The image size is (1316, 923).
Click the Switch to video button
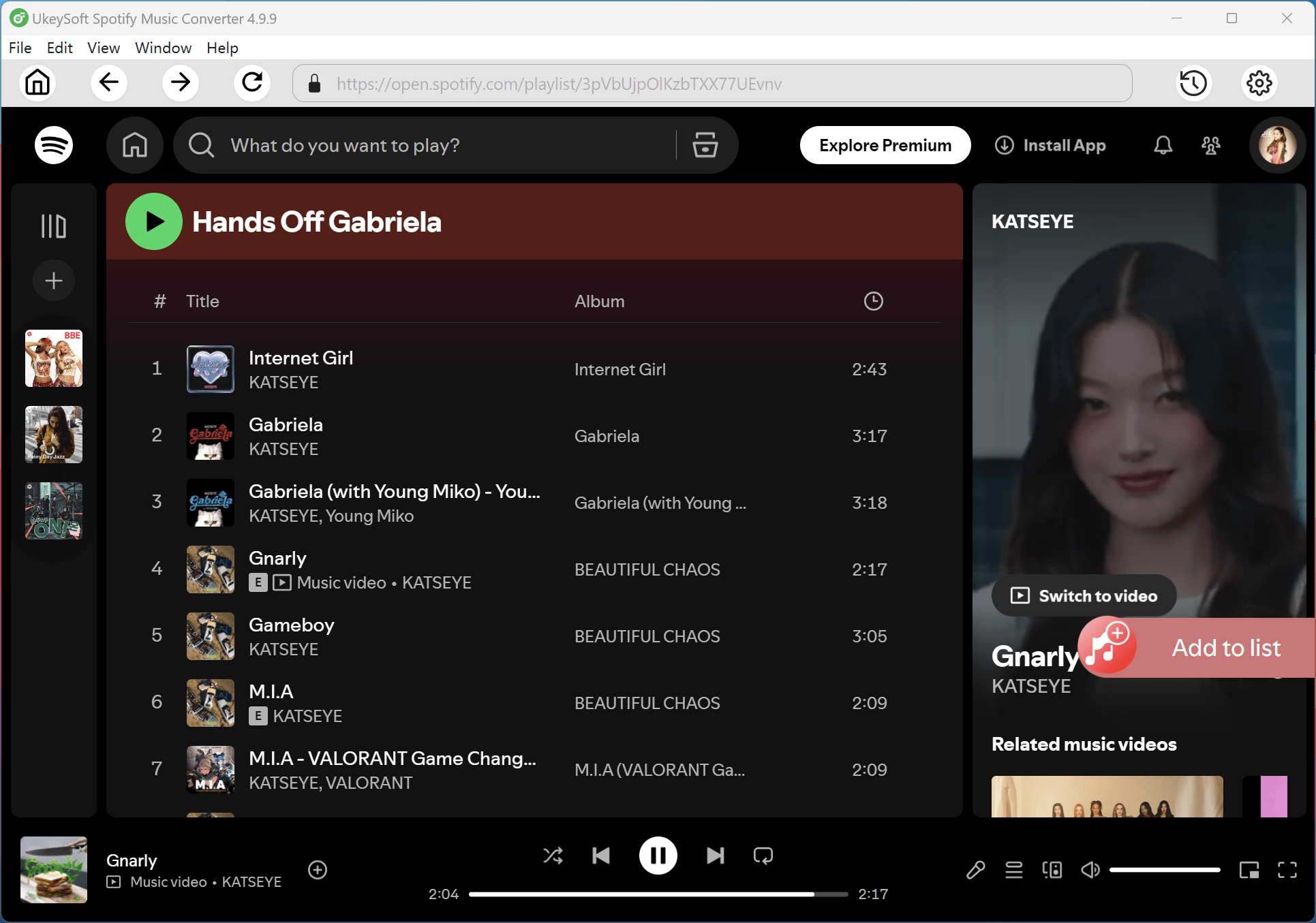[1083, 595]
